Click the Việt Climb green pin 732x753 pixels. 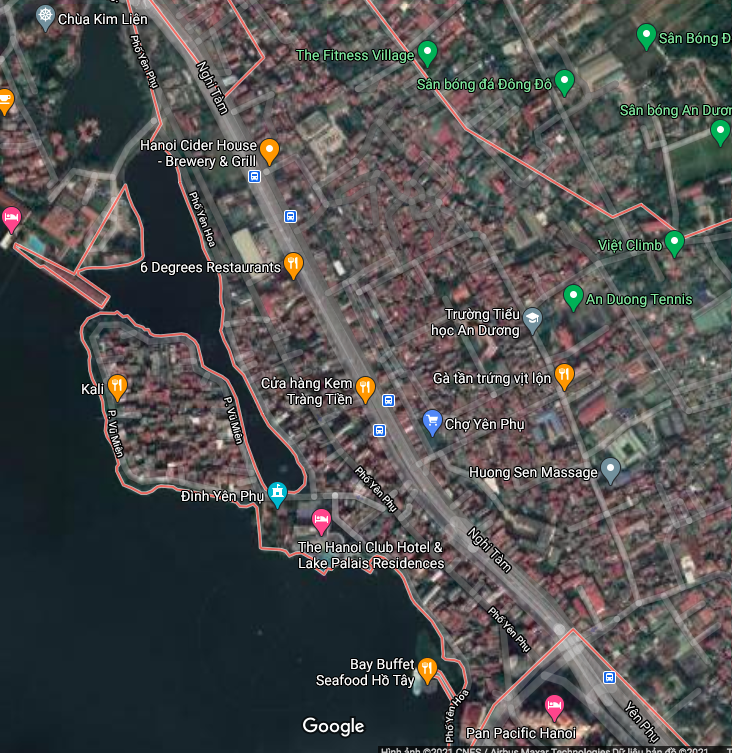[x=674, y=243]
